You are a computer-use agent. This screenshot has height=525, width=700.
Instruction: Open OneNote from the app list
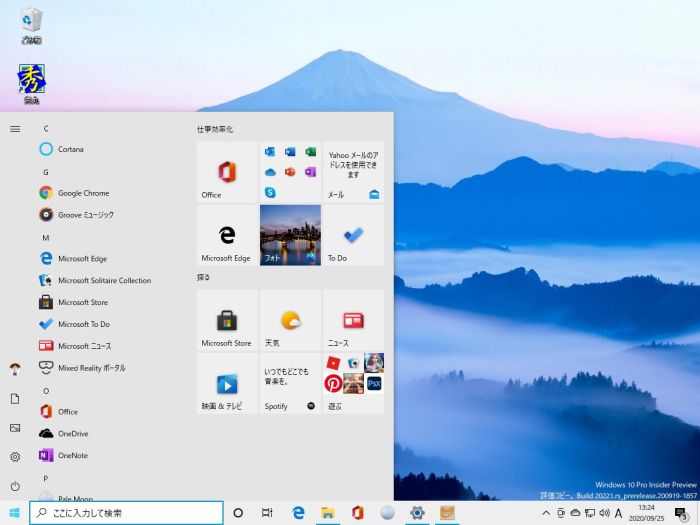tap(72, 455)
